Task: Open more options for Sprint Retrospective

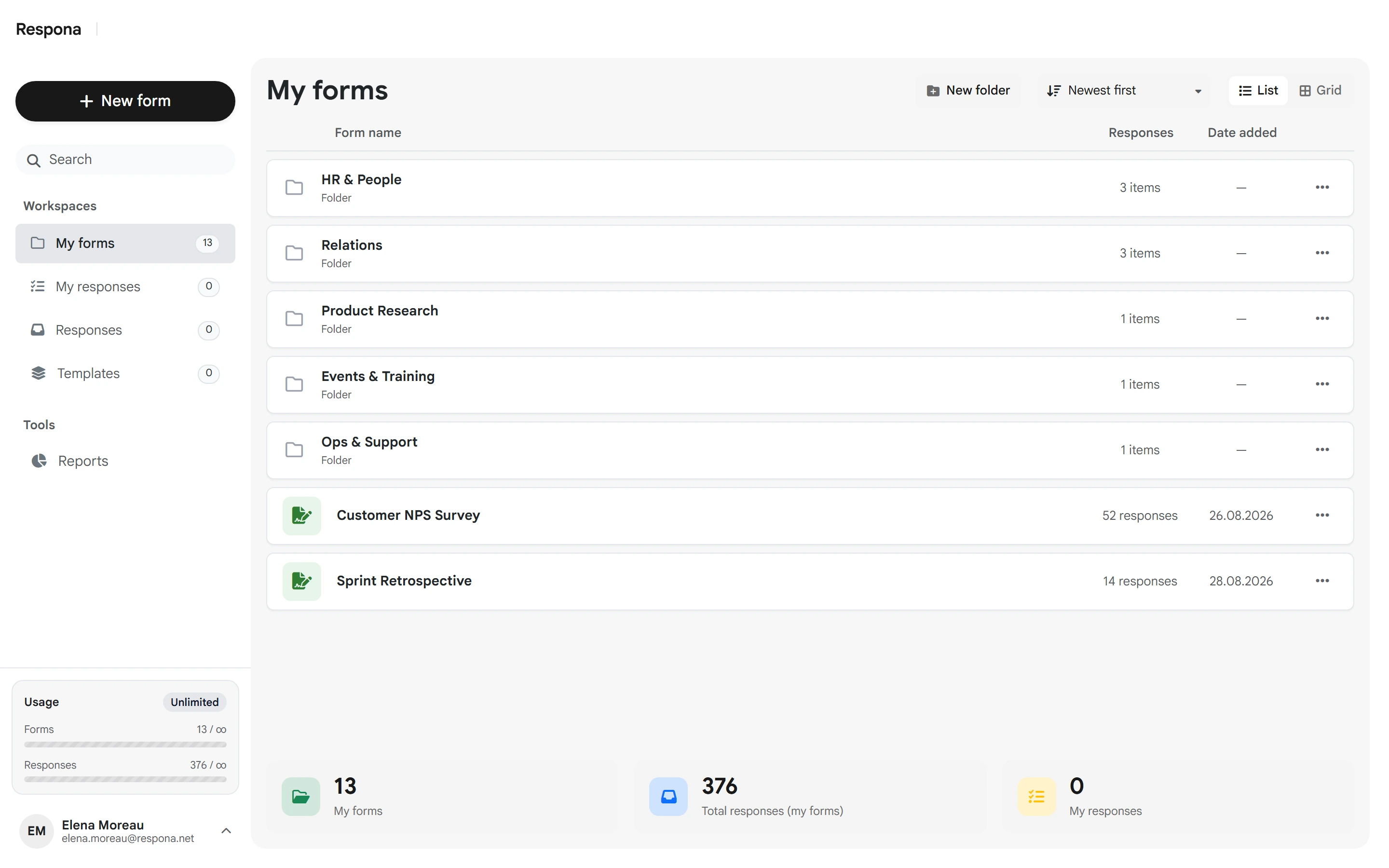Action: 1322,581
